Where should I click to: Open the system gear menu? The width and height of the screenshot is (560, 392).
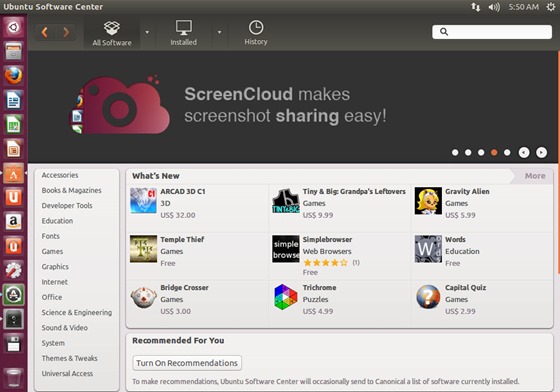tap(551, 7)
